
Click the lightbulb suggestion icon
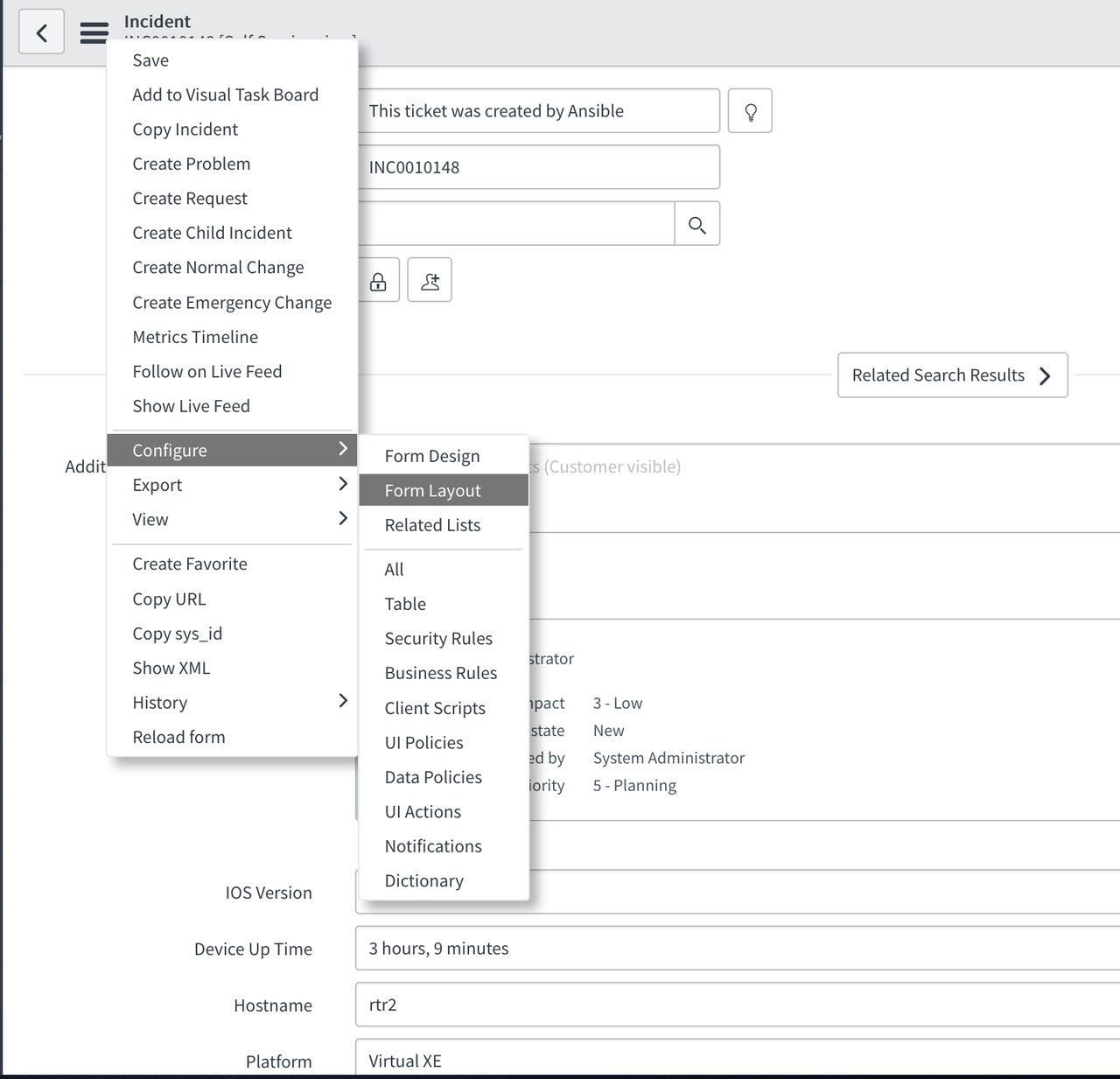(750, 111)
